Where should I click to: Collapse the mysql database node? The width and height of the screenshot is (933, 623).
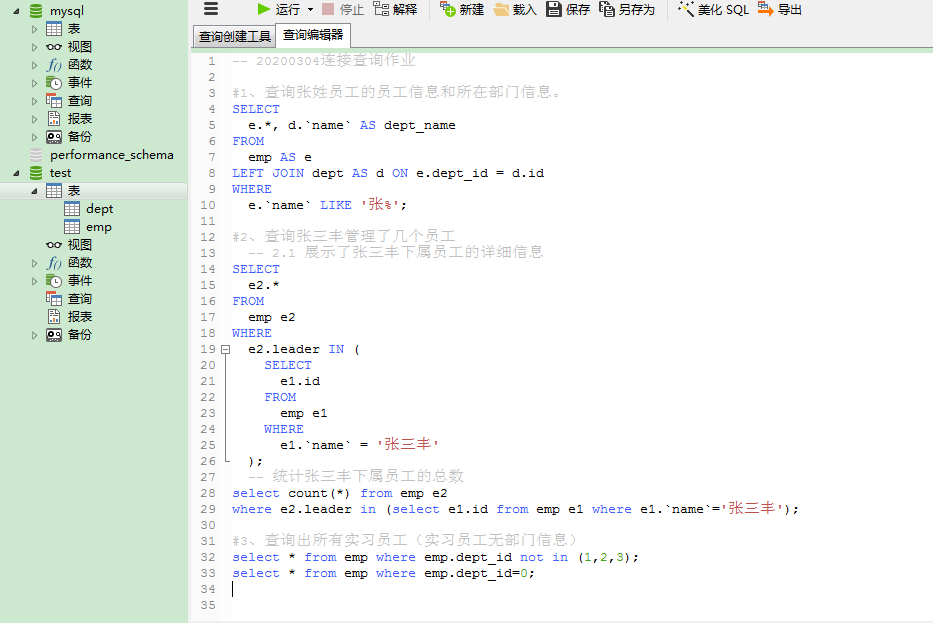click(17, 11)
